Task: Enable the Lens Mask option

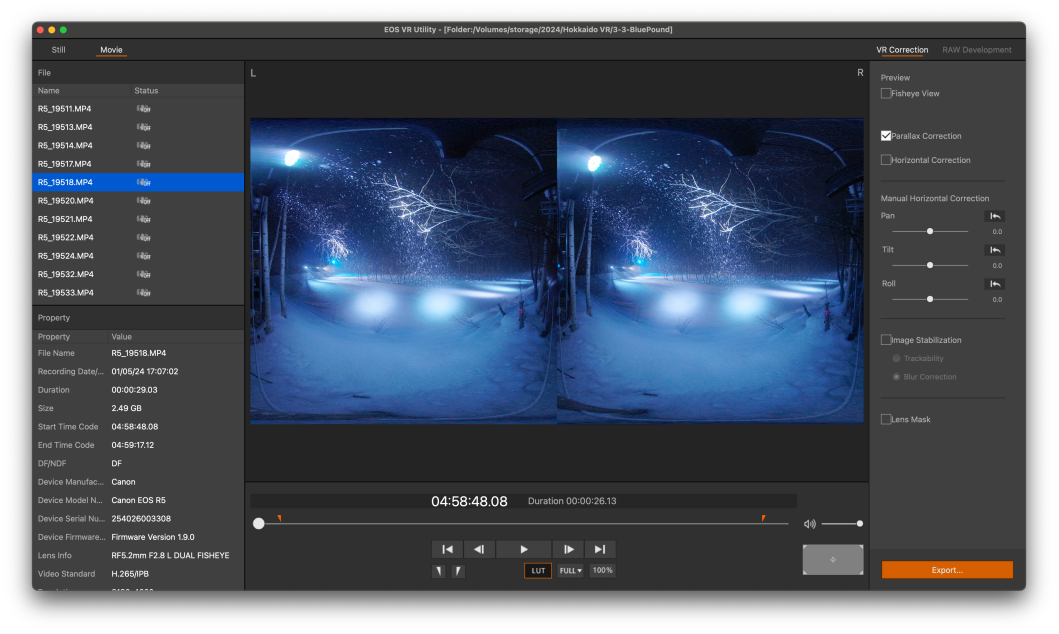Action: click(886, 420)
